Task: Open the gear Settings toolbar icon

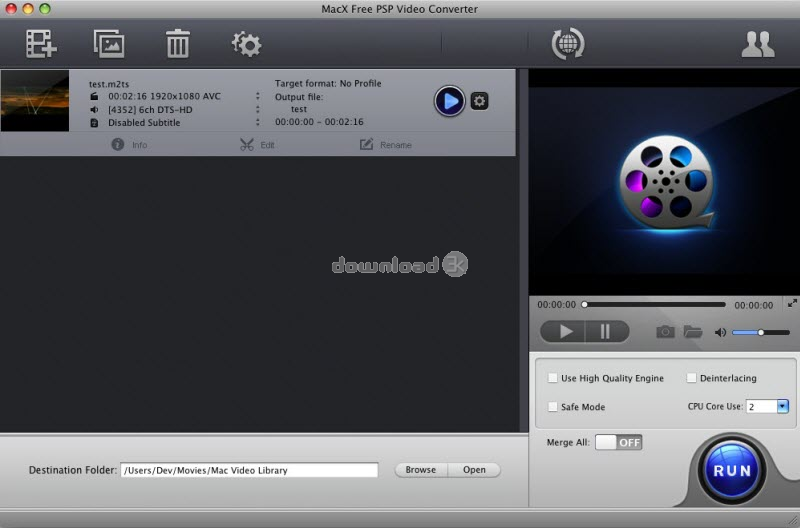Action: coord(246,44)
